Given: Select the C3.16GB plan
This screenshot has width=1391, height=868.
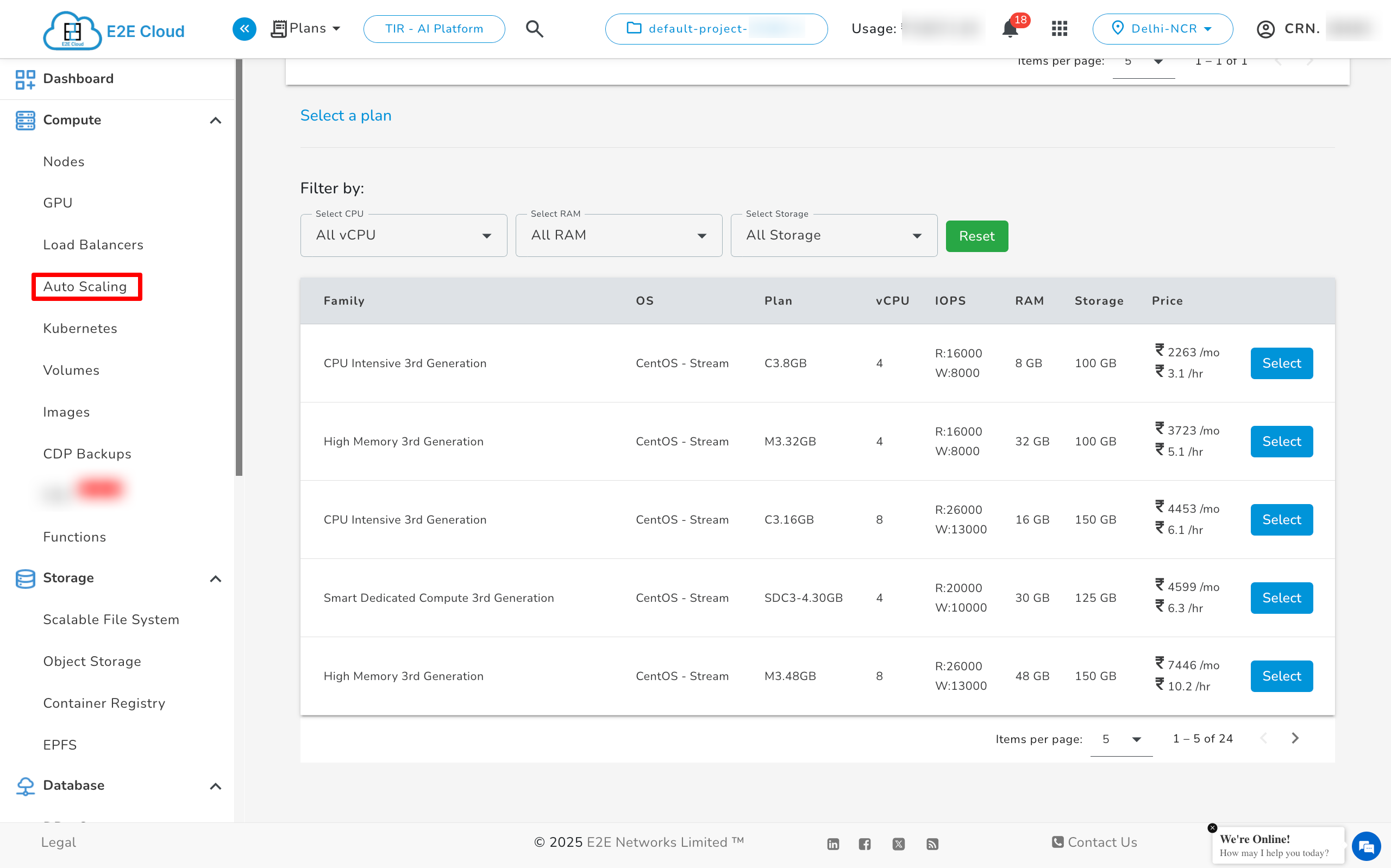Looking at the screenshot, I should 1281,519.
